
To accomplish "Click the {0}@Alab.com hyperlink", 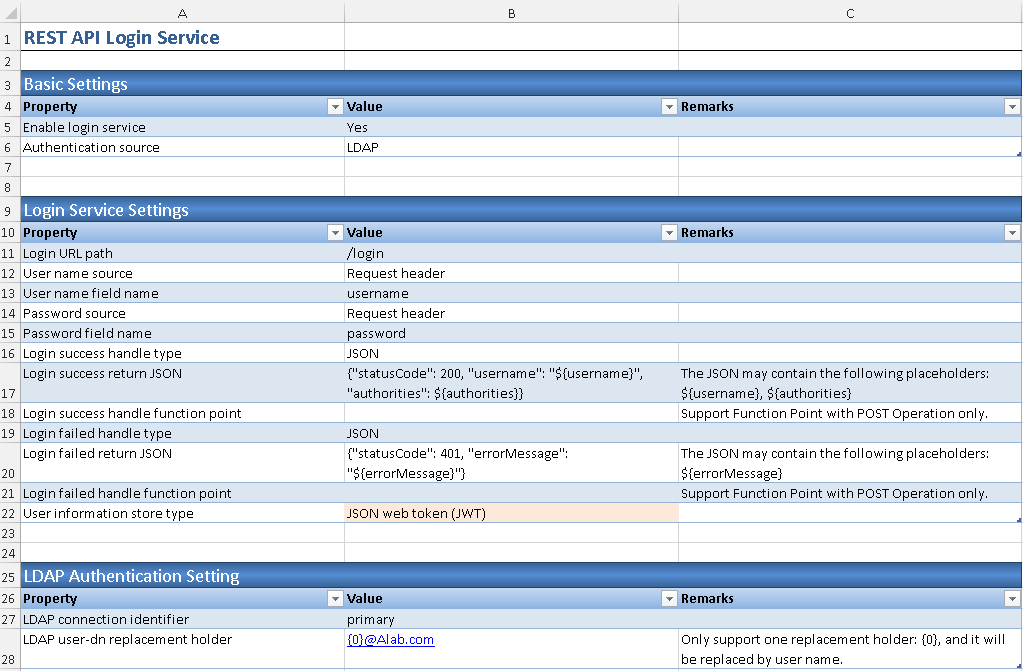I will 390,640.
